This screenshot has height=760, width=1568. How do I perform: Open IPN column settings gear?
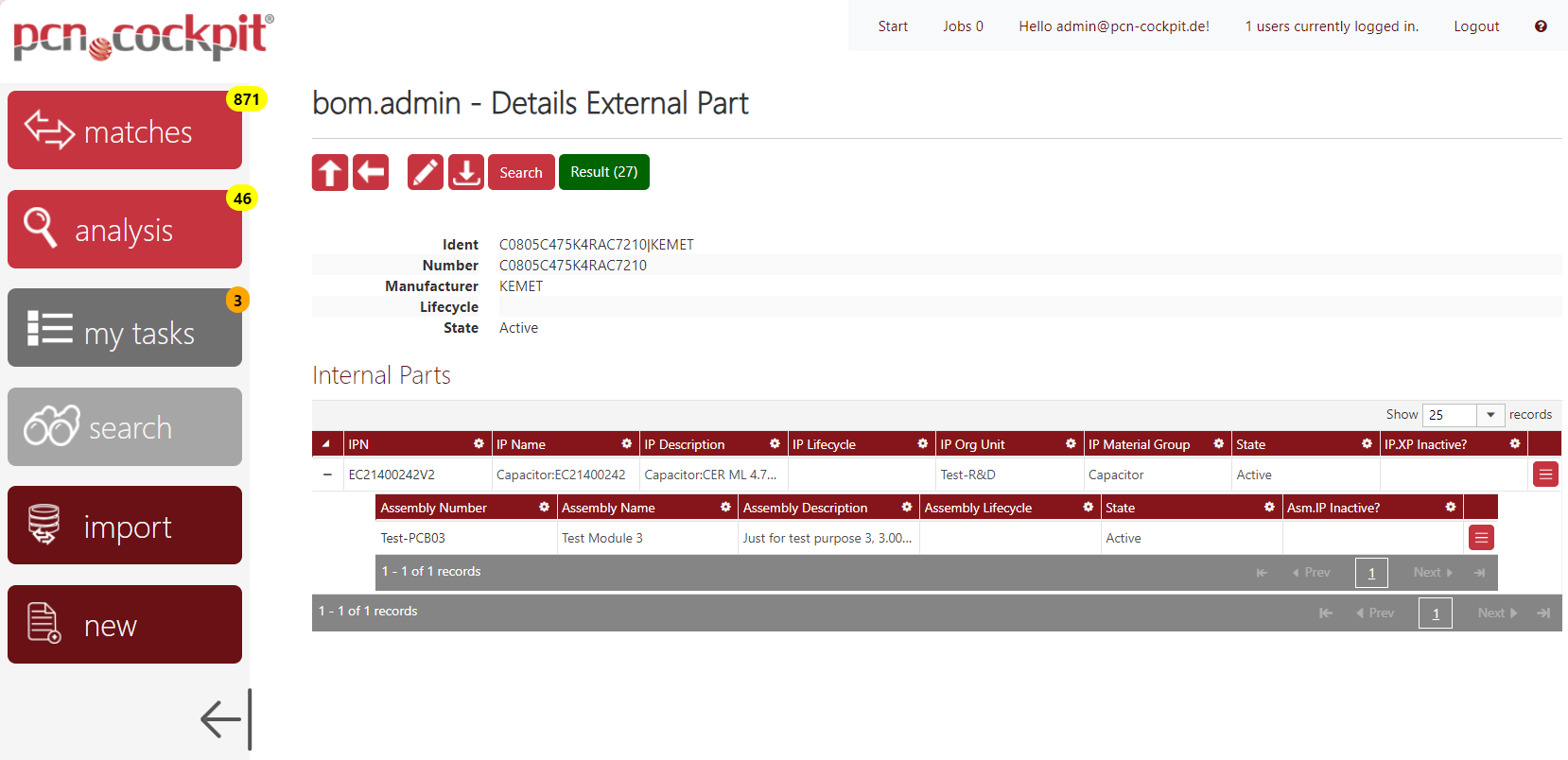coord(479,443)
